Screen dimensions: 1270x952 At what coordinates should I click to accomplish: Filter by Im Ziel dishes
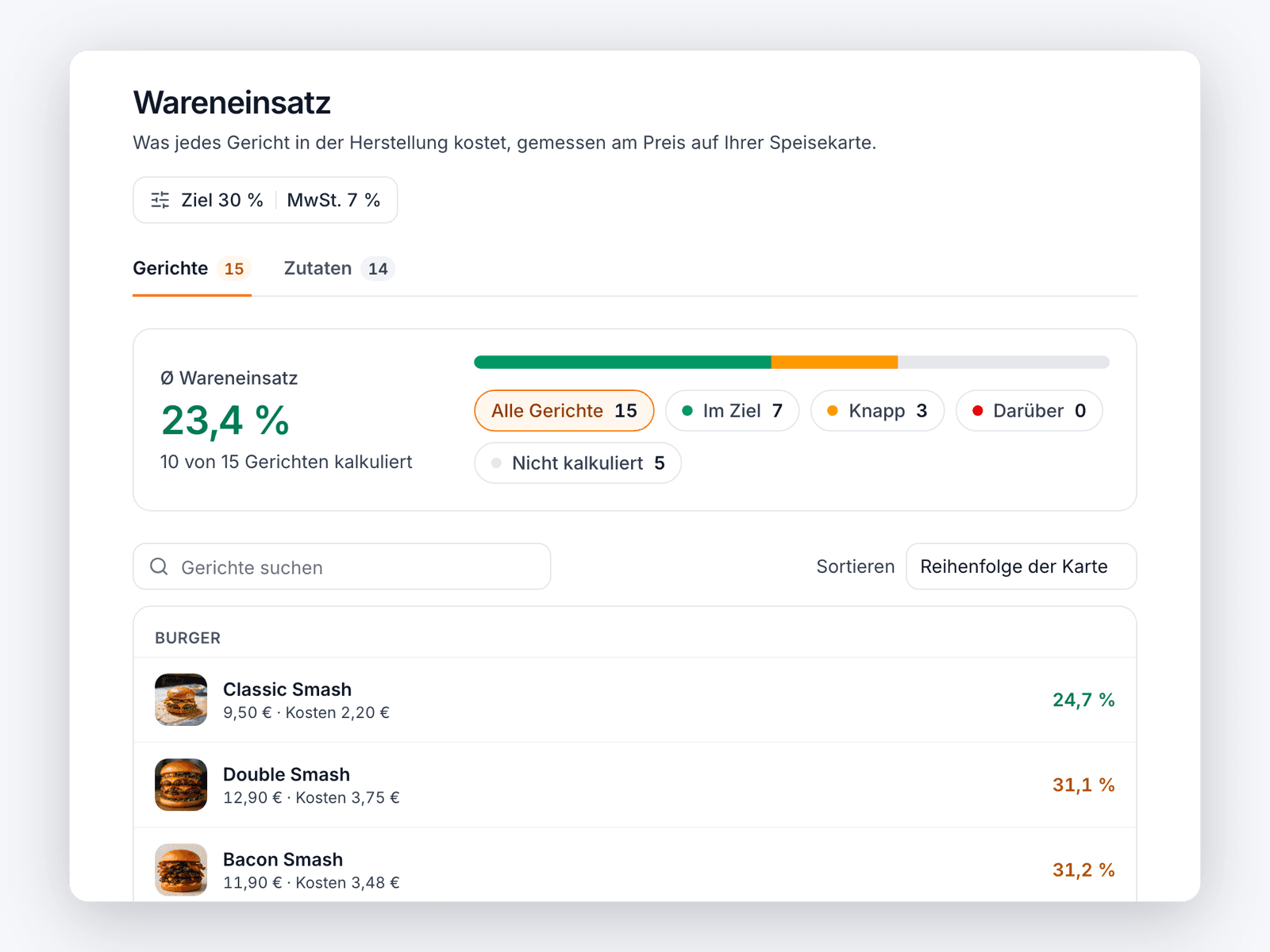tap(732, 411)
